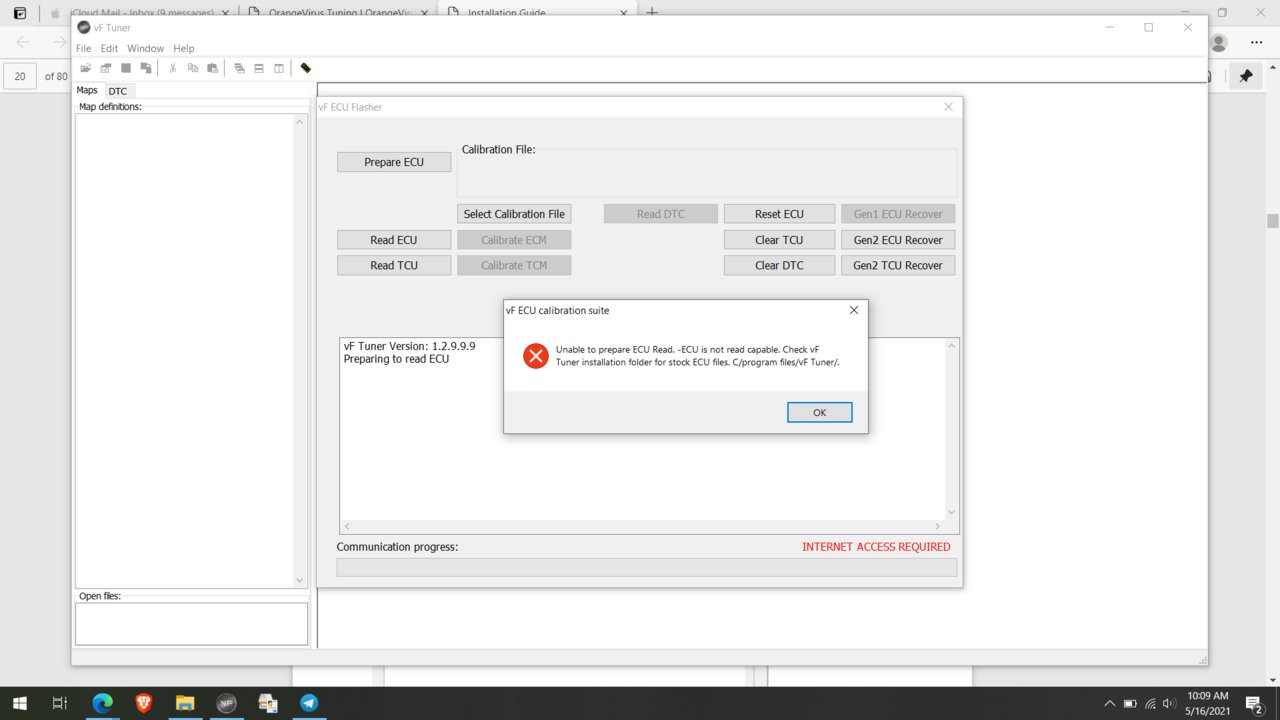This screenshot has height=720, width=1280.
Task: Click the browser three-dots menu icon
Action: 1257,43
